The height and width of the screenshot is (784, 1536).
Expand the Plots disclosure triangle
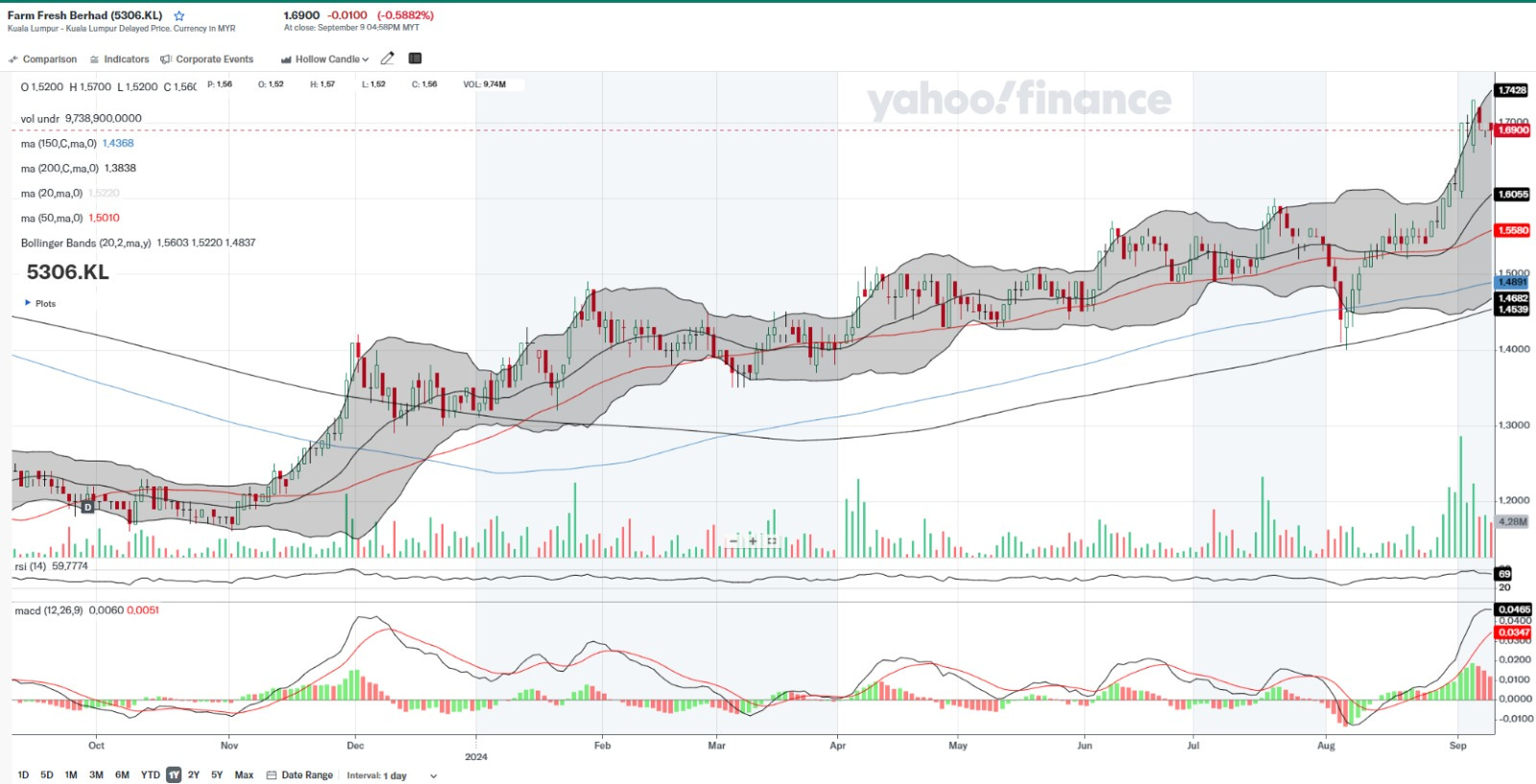click(28, 303)
